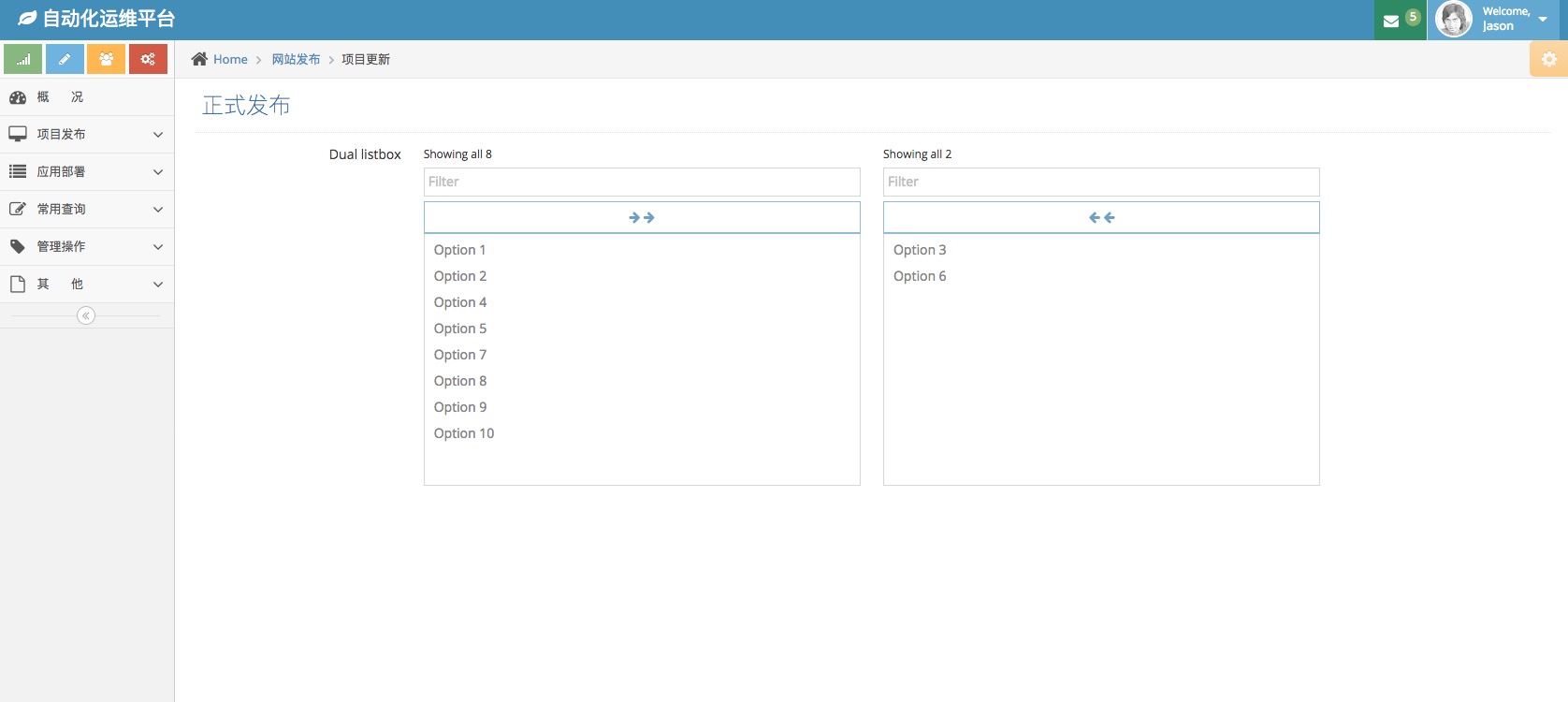Viewport: 1568px width, 702px height.
Task: Click the file icon beside 其他
Action: (x=18, y=285)
